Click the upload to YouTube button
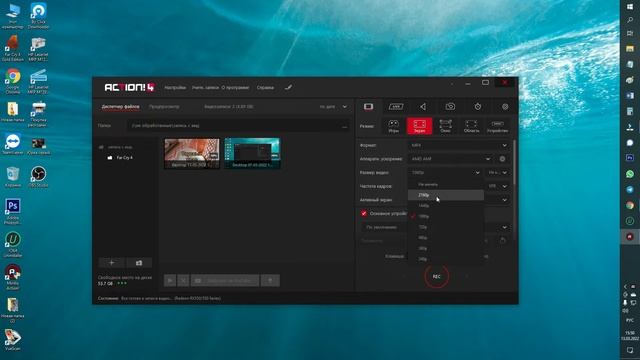The image size is (640, 360). (225, 280)
